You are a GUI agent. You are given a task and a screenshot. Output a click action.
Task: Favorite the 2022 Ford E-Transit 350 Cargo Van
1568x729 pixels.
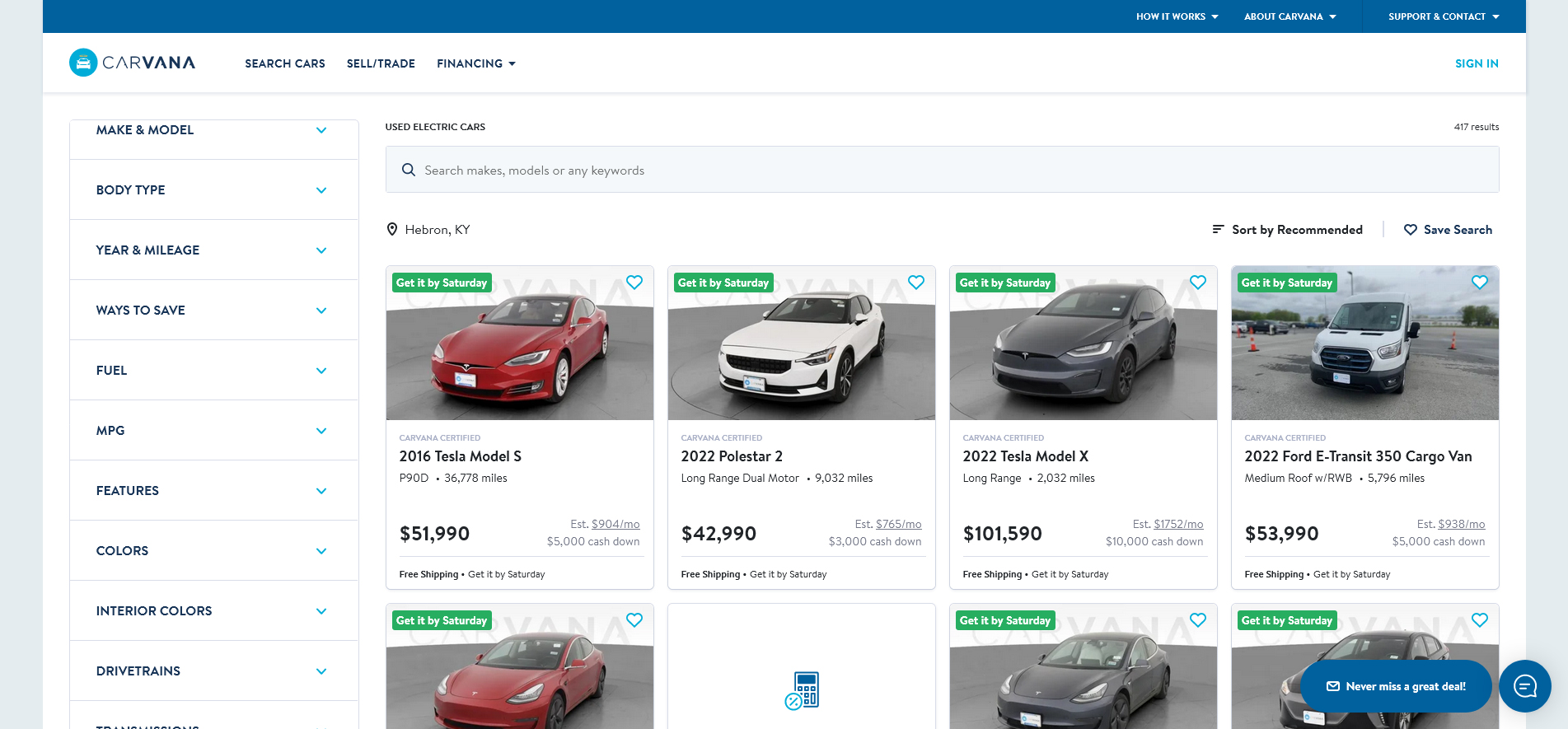click(x=1480, y=282)
